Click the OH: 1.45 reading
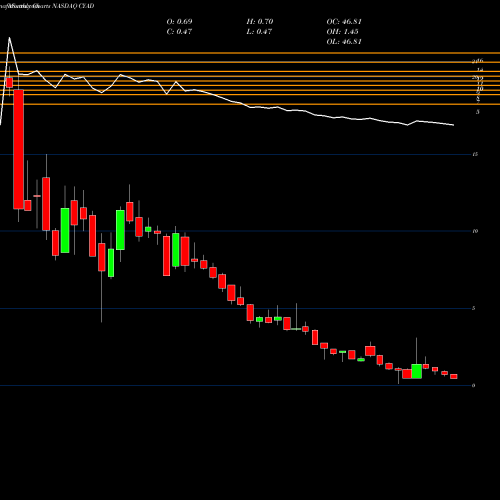This screenshot has width=500, height=500. click(342, 32)
